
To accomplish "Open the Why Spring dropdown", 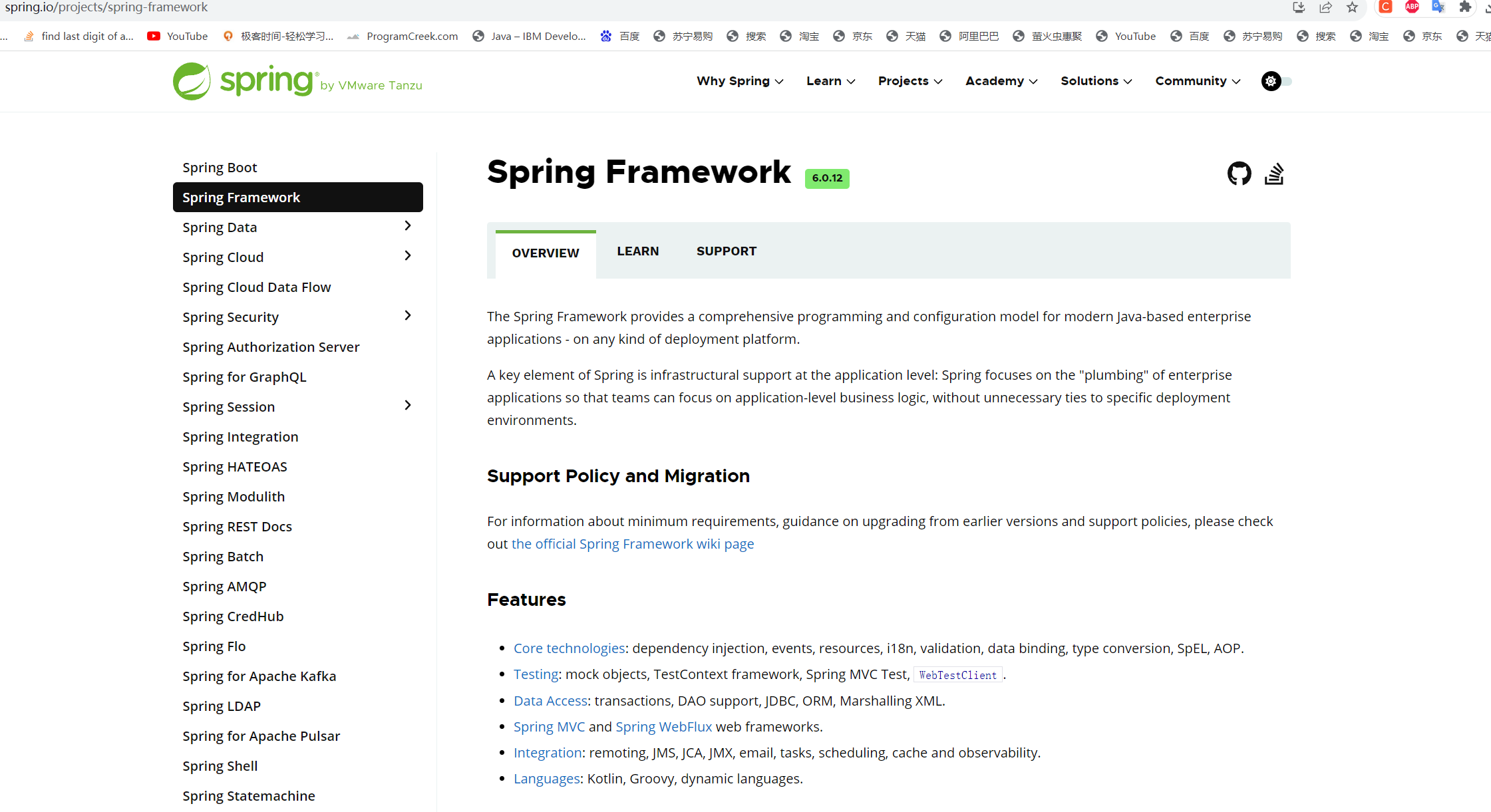I will [x=739, y=81].
